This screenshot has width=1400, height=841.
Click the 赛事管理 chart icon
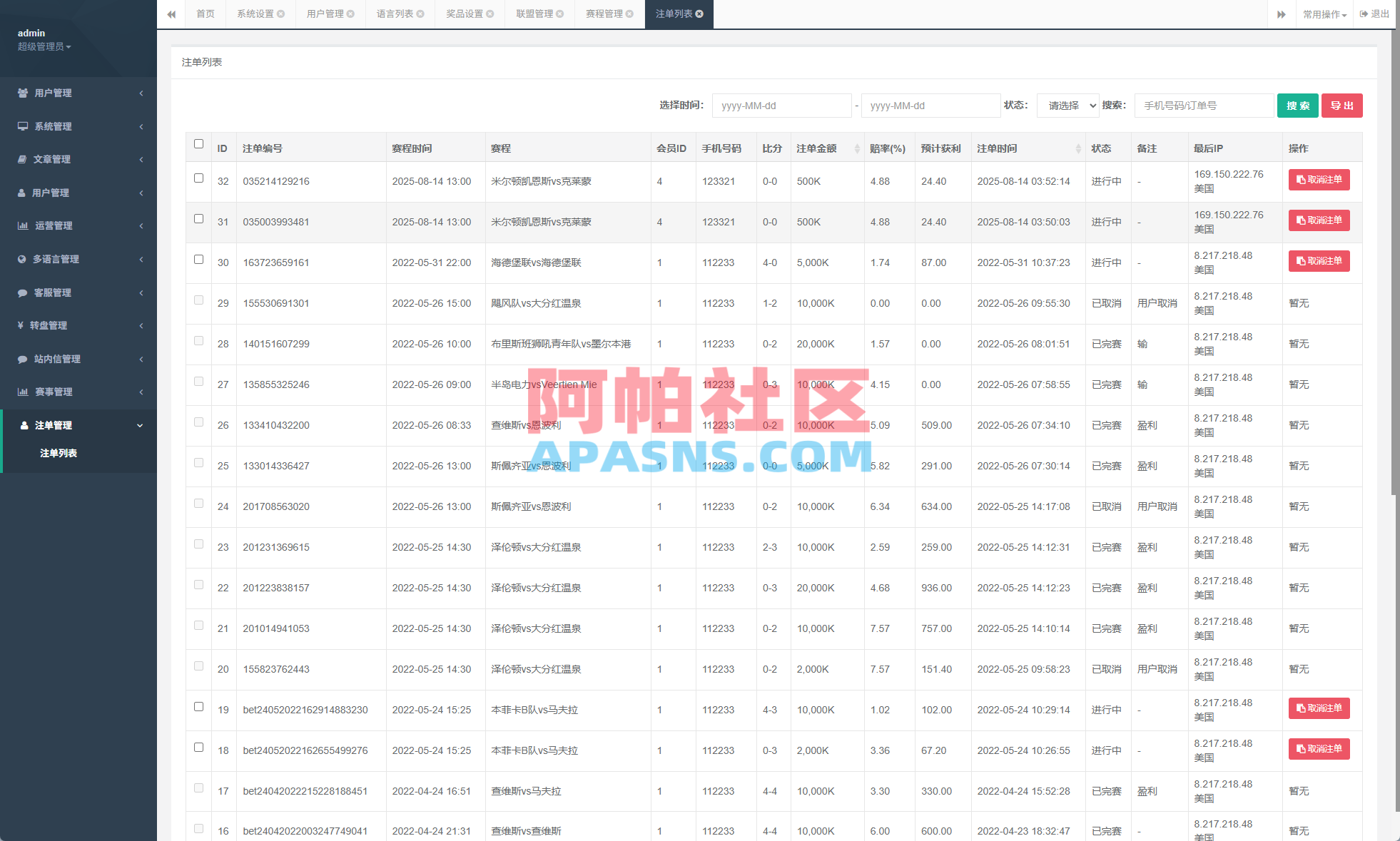point(22,391)
